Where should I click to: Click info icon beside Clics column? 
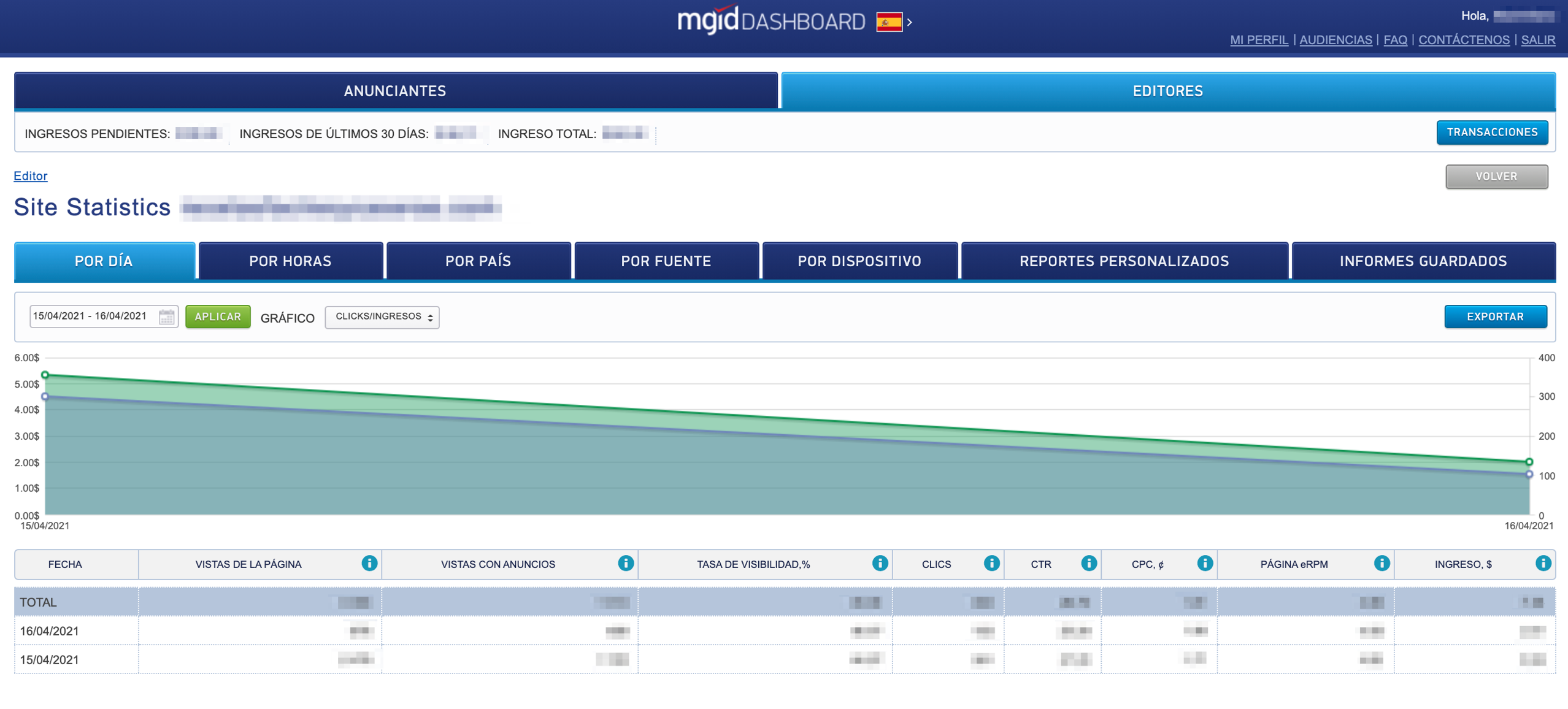(x=991, y=563)
